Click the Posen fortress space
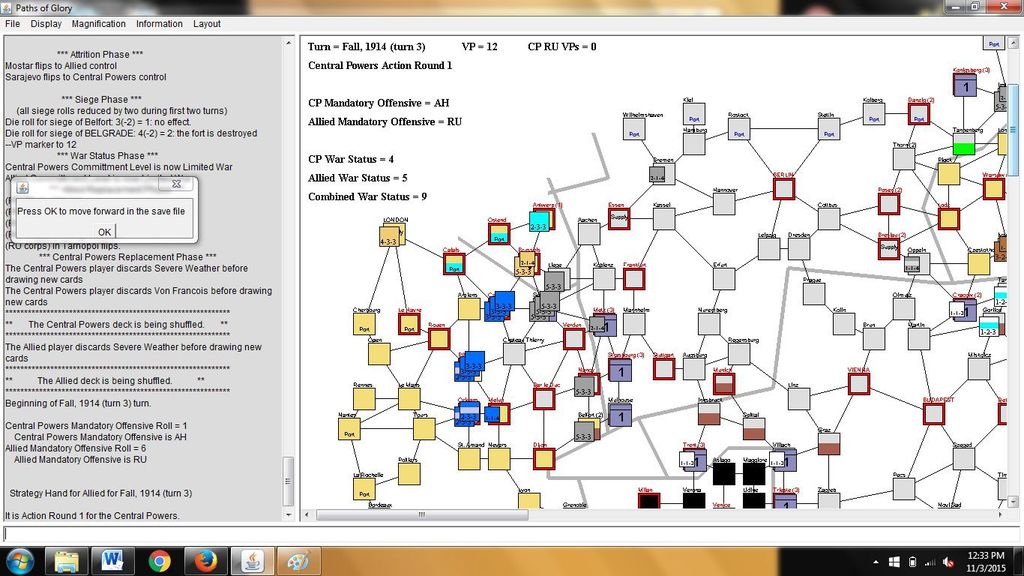The width and height of the screenshot is (1024, 576). coord(889,204)
